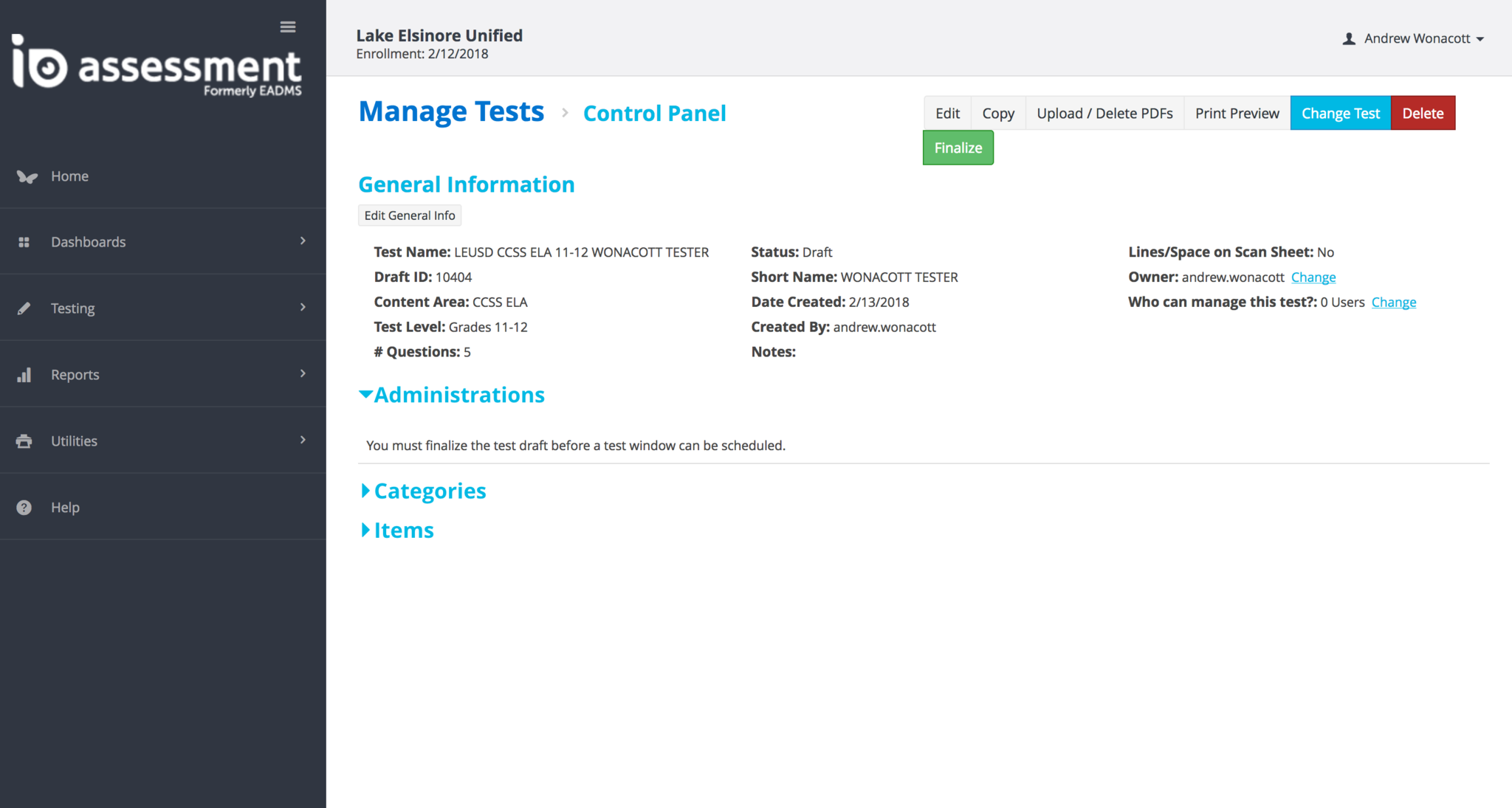The image size is (1512, 808).
Task: Select Upload / Delete PDFs
Action: [1104, 113]
